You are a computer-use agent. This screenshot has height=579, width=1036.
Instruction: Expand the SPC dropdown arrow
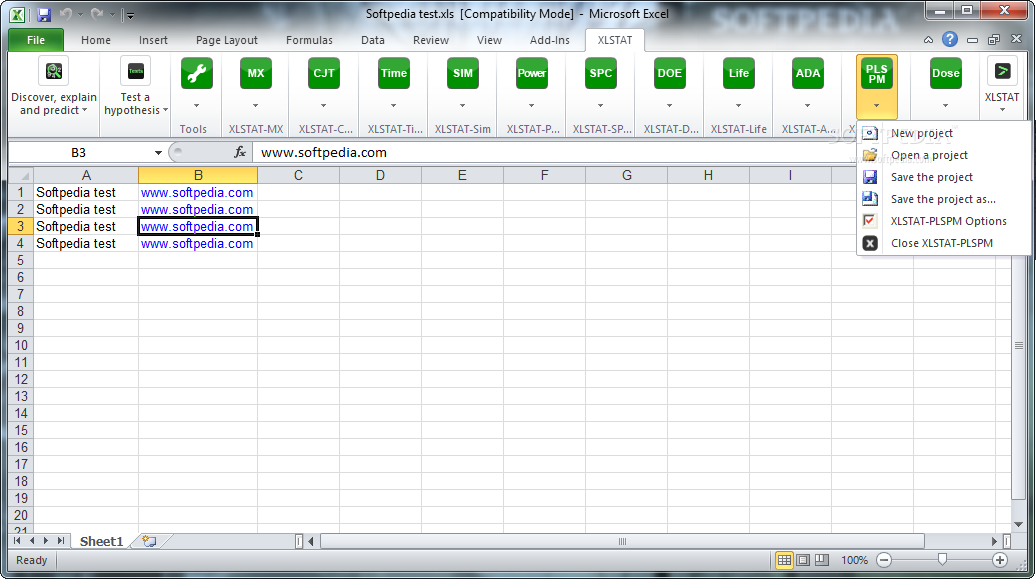[601, 106]
